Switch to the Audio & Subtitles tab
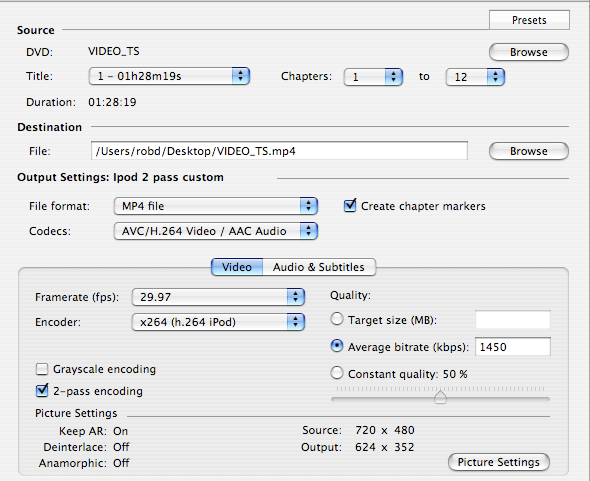The width and height of the screenshot is (590, 481). point(319,267)
